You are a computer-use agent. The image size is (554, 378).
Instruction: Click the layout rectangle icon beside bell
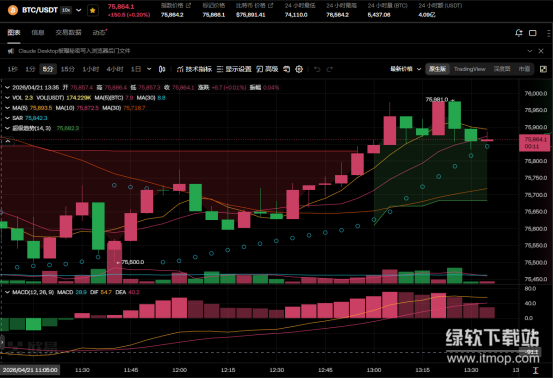532,33
